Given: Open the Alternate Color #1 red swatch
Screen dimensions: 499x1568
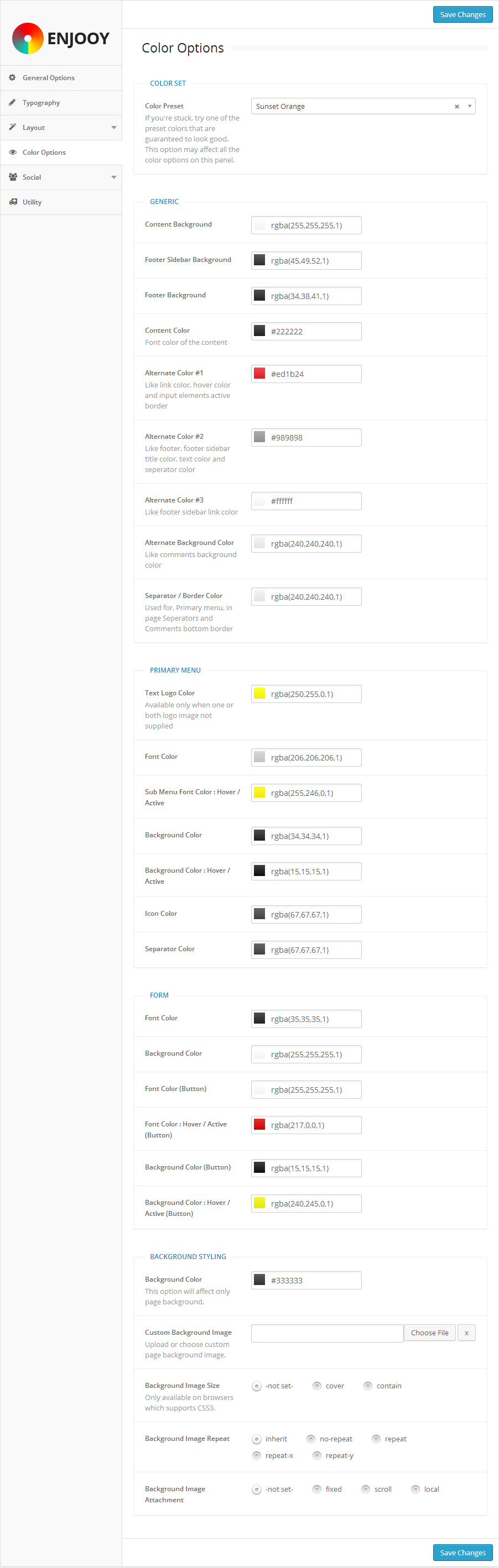Looking at the screenshot, I should 259,373.
